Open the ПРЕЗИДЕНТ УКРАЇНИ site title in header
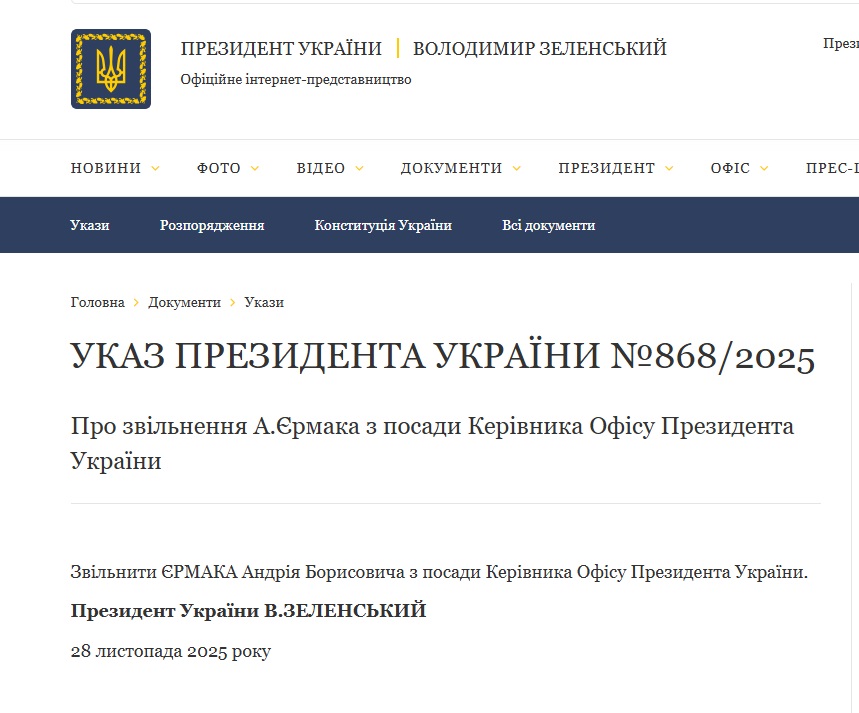Screen dimensions: 859x713 click(x=281, y=49)
